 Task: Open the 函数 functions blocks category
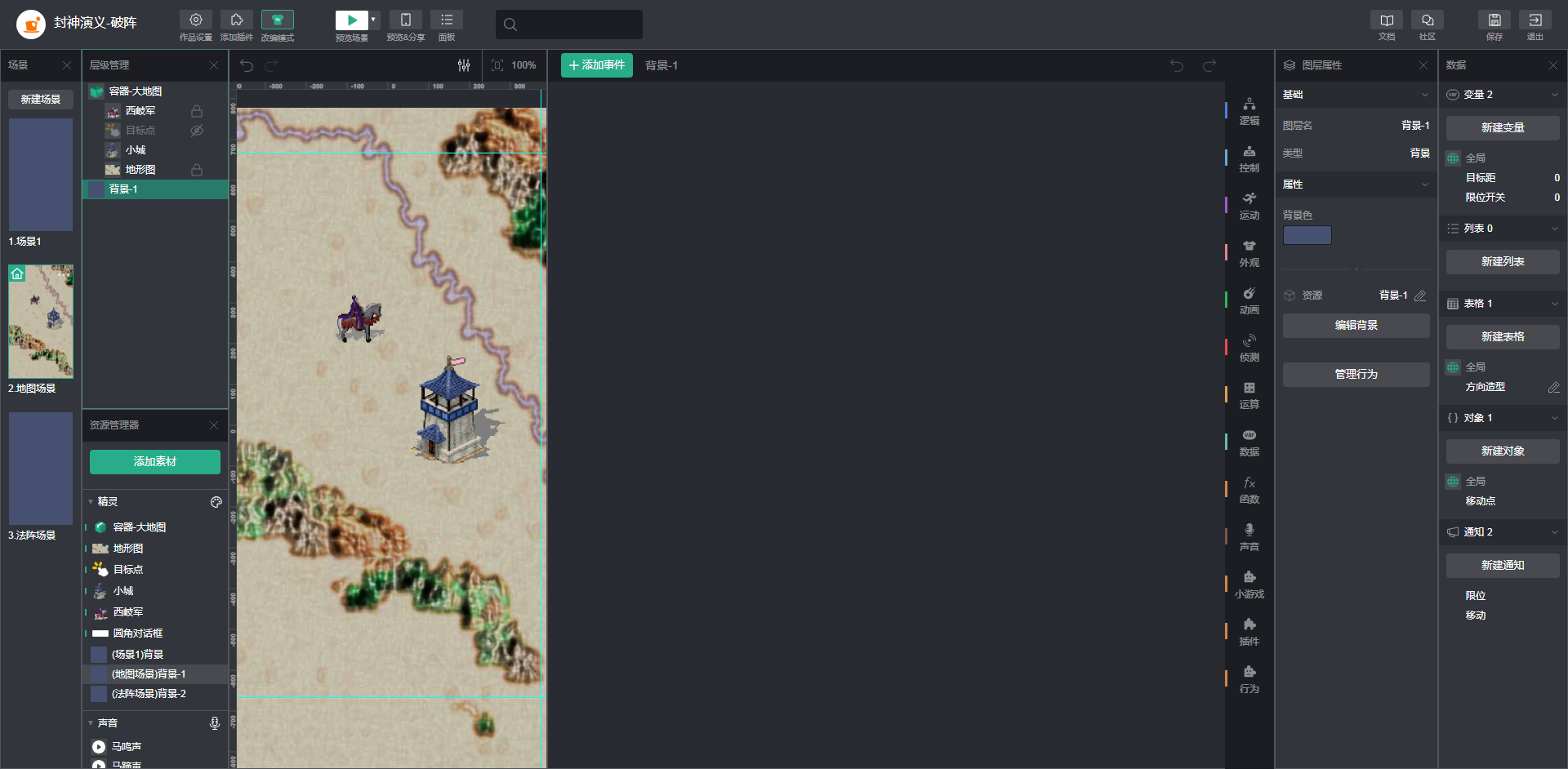pyautogui.click(x=1249, y=491)
